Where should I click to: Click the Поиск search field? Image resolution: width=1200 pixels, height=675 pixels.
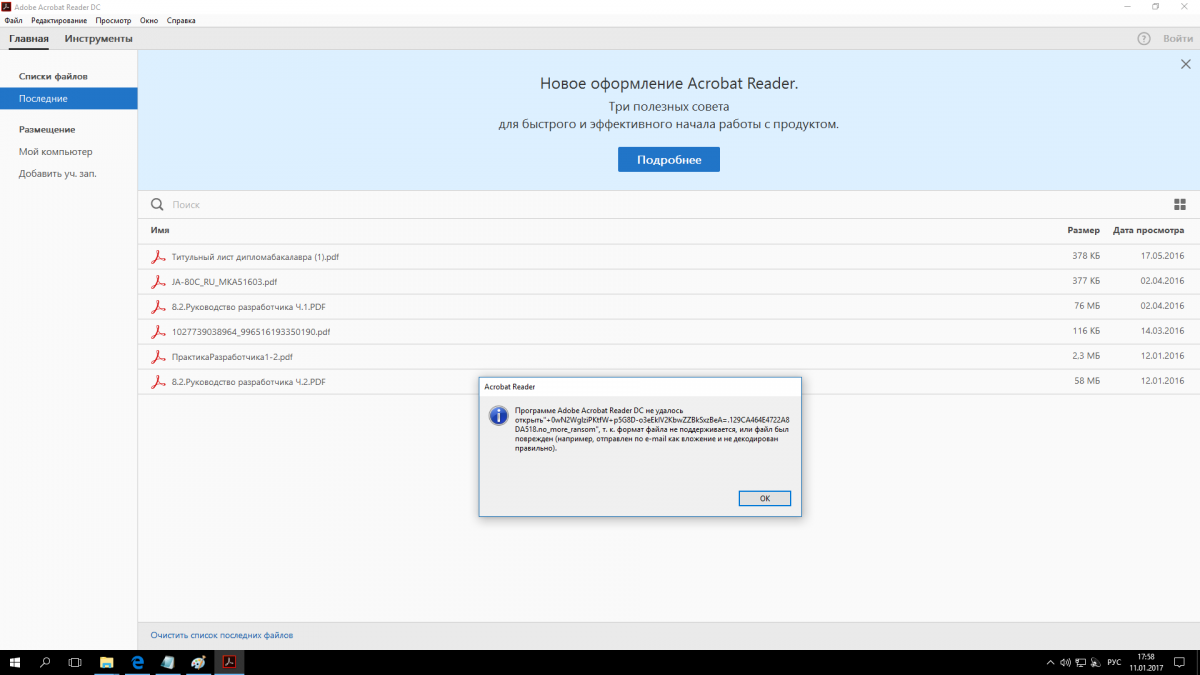(400, 204)
